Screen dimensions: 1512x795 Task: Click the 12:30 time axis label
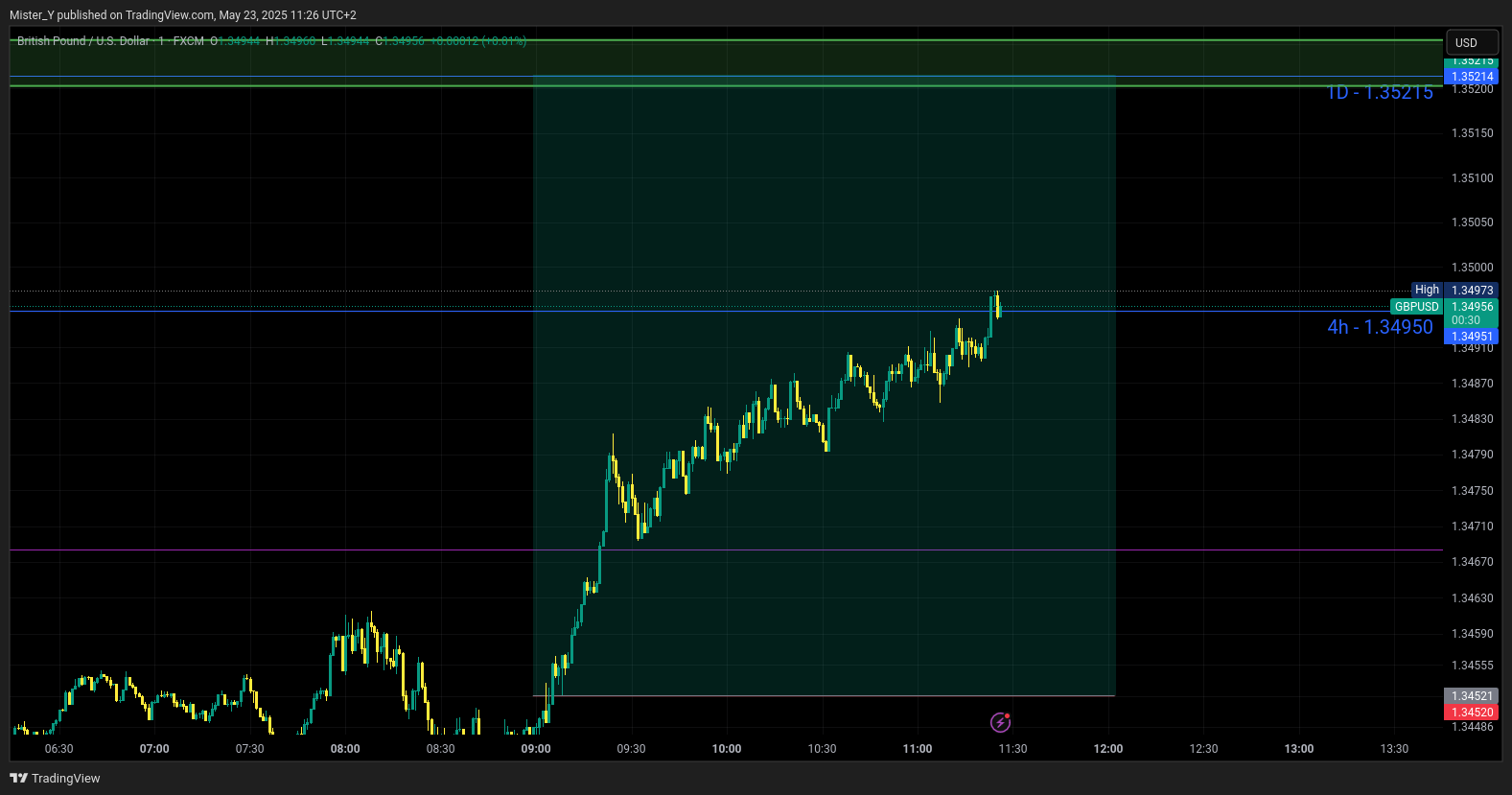pyautogui.click(x=1203, y=749)
